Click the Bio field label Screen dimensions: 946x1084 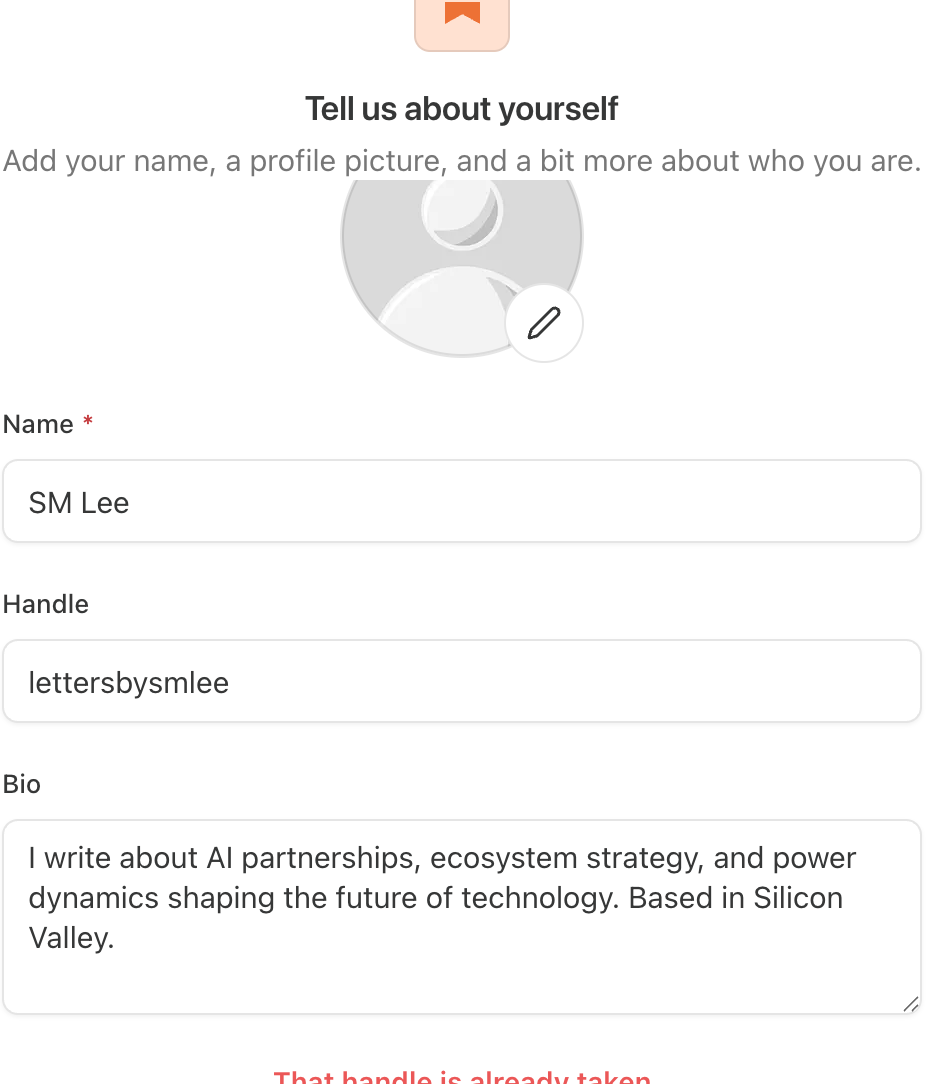tap(21, 784)
